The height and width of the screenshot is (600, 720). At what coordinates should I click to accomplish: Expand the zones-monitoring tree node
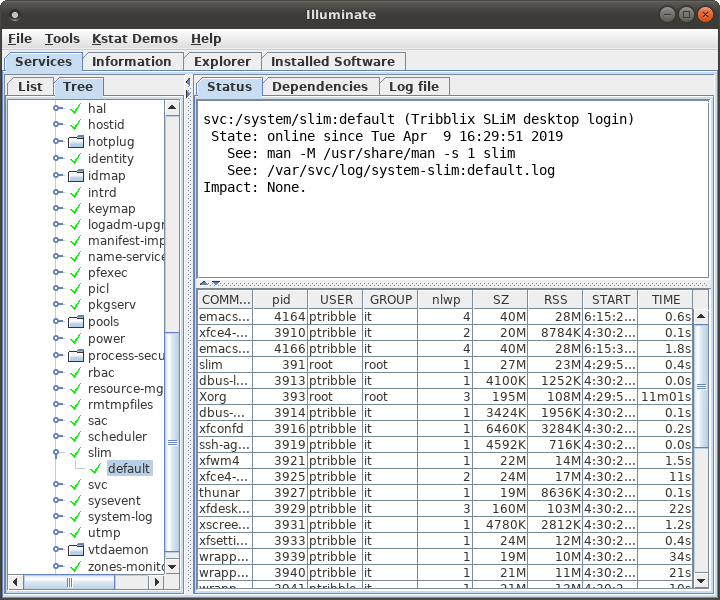pyautogui.click(x=57, y=566)
